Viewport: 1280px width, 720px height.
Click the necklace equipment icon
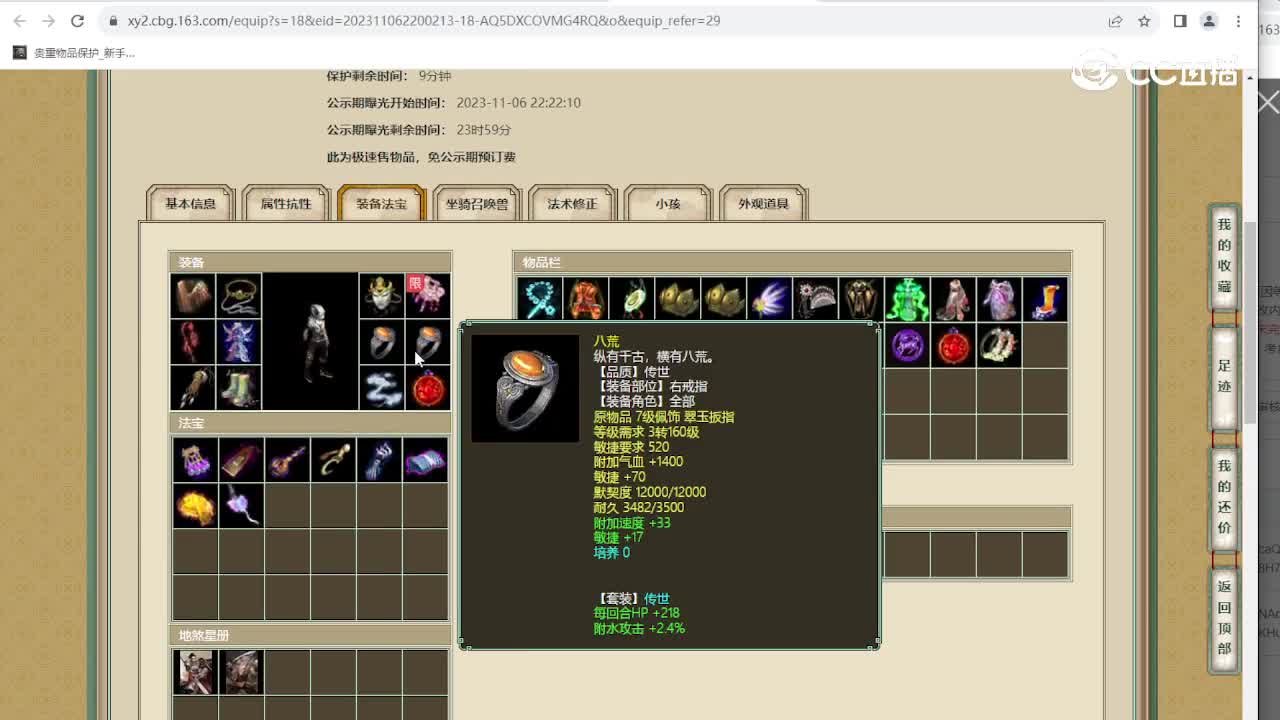(239, 296)
